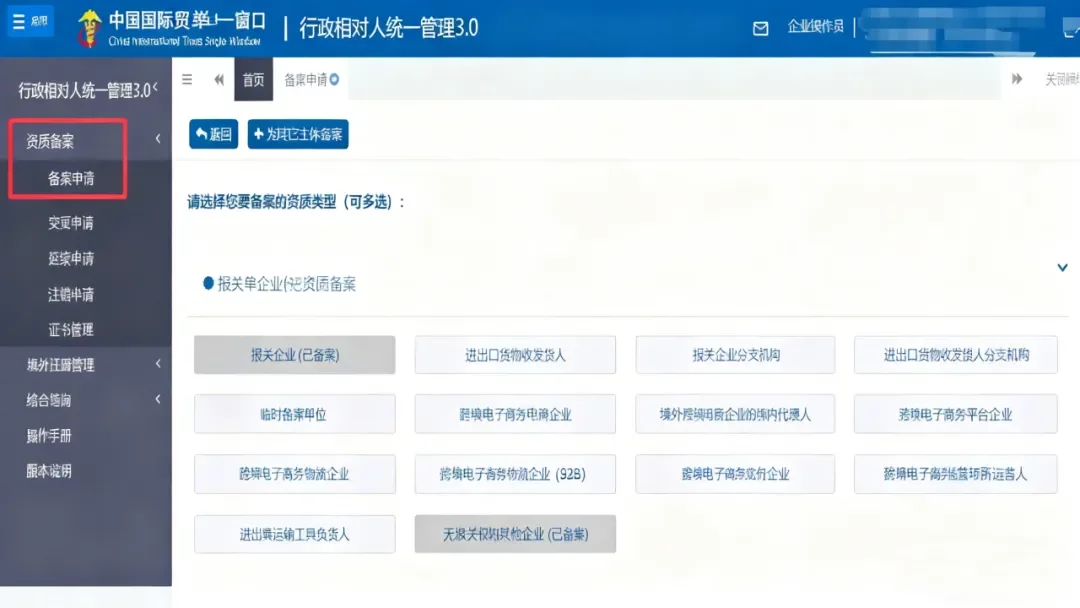This screenshot has height=608, width=1080.
Task: Toggle 临时备案单位 qualification selection
Action: (x=295, y=414)
